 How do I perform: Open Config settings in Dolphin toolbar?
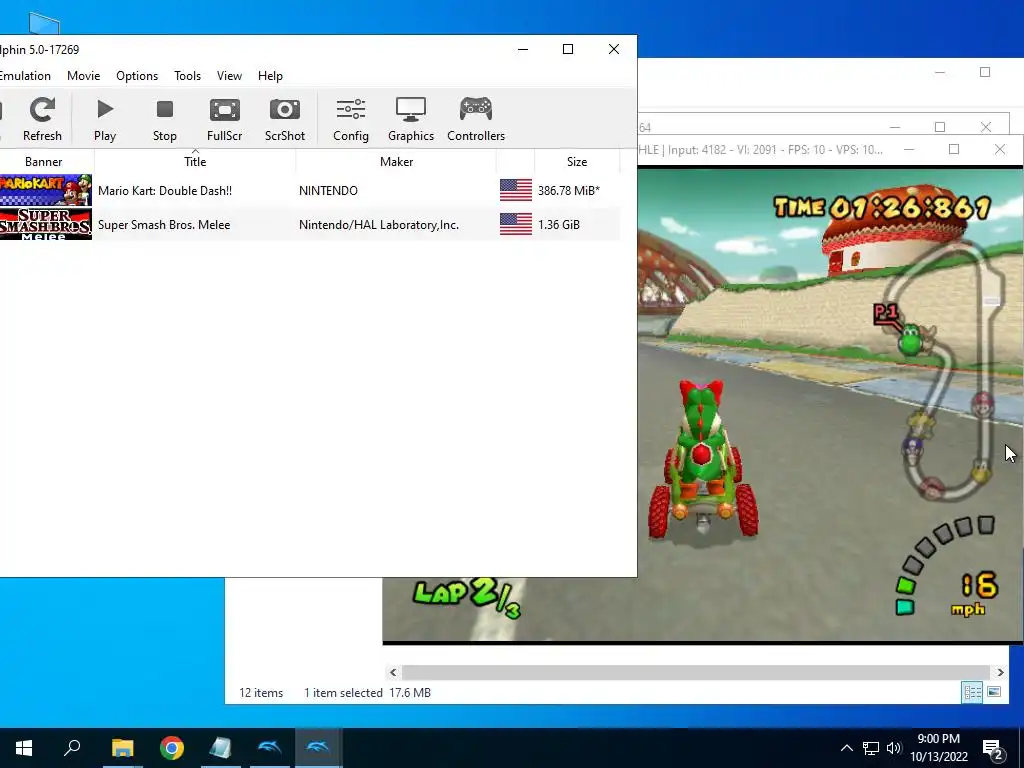click(x=351, y=118)
